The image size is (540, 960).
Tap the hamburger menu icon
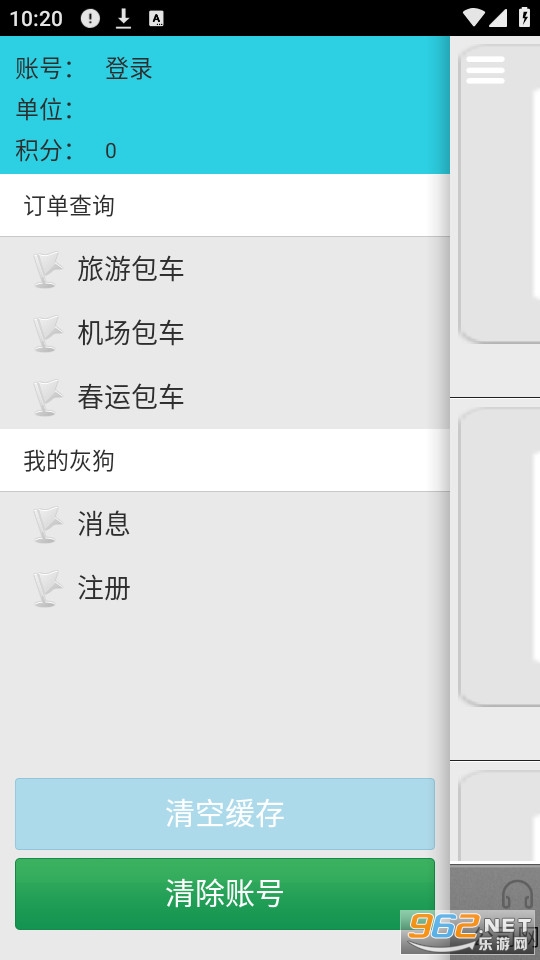click(485, 70)
